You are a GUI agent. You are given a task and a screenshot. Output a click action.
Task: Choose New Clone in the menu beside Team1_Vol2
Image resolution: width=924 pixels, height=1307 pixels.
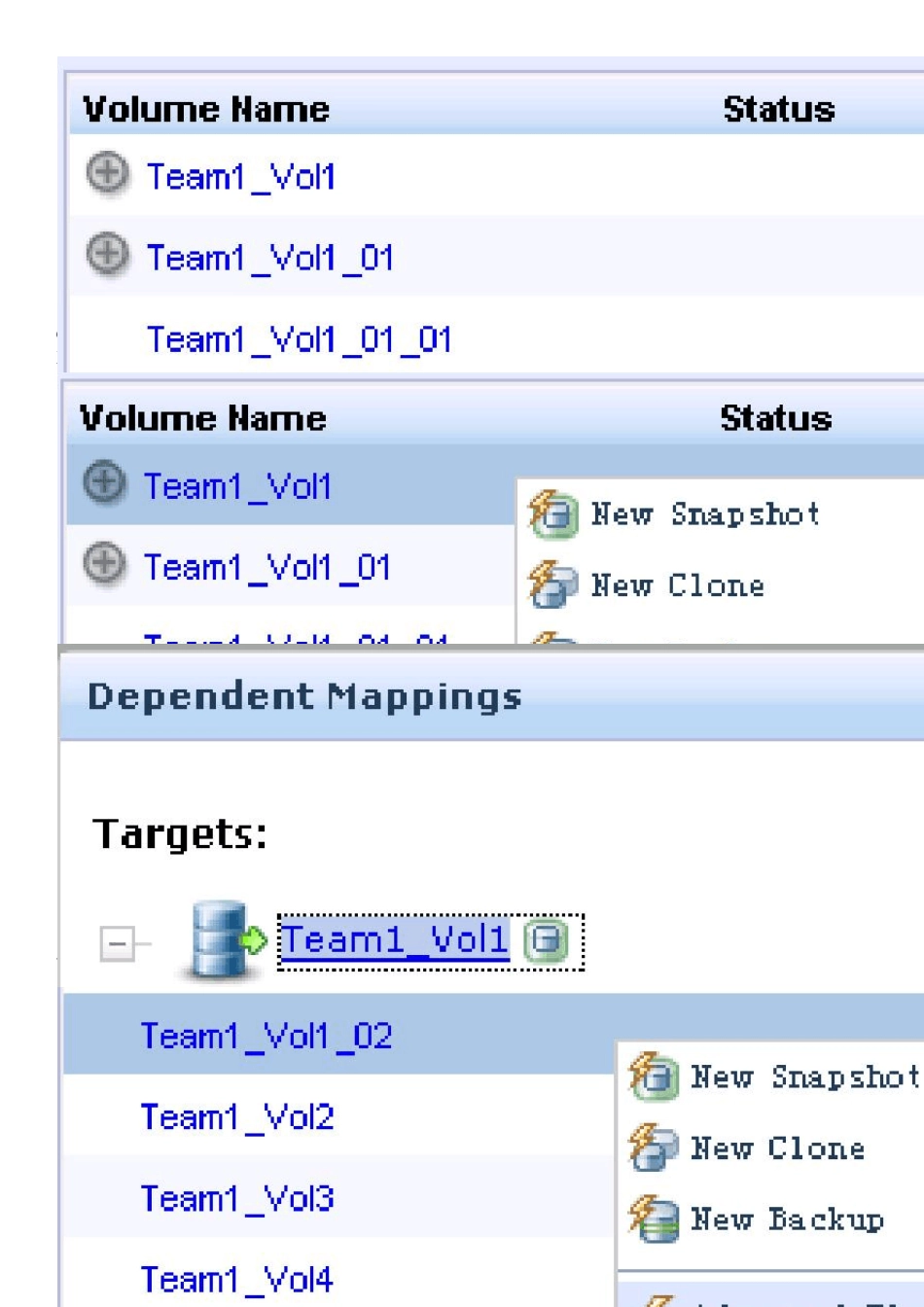747,1148
